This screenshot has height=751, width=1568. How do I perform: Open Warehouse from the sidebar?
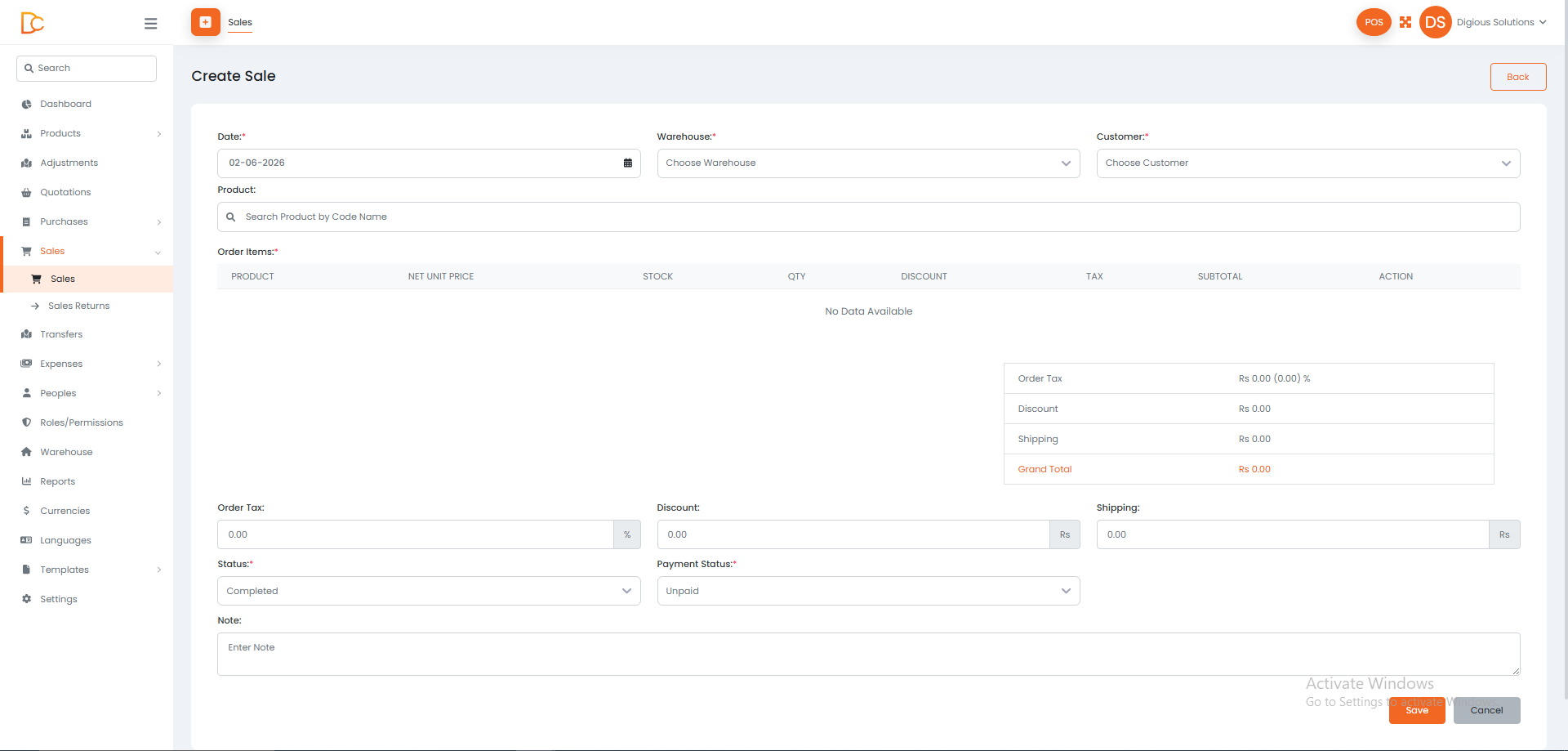coord(66,452)
